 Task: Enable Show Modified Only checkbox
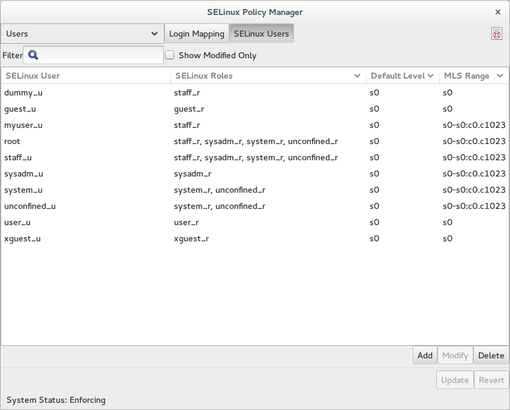tap(170, 55)
